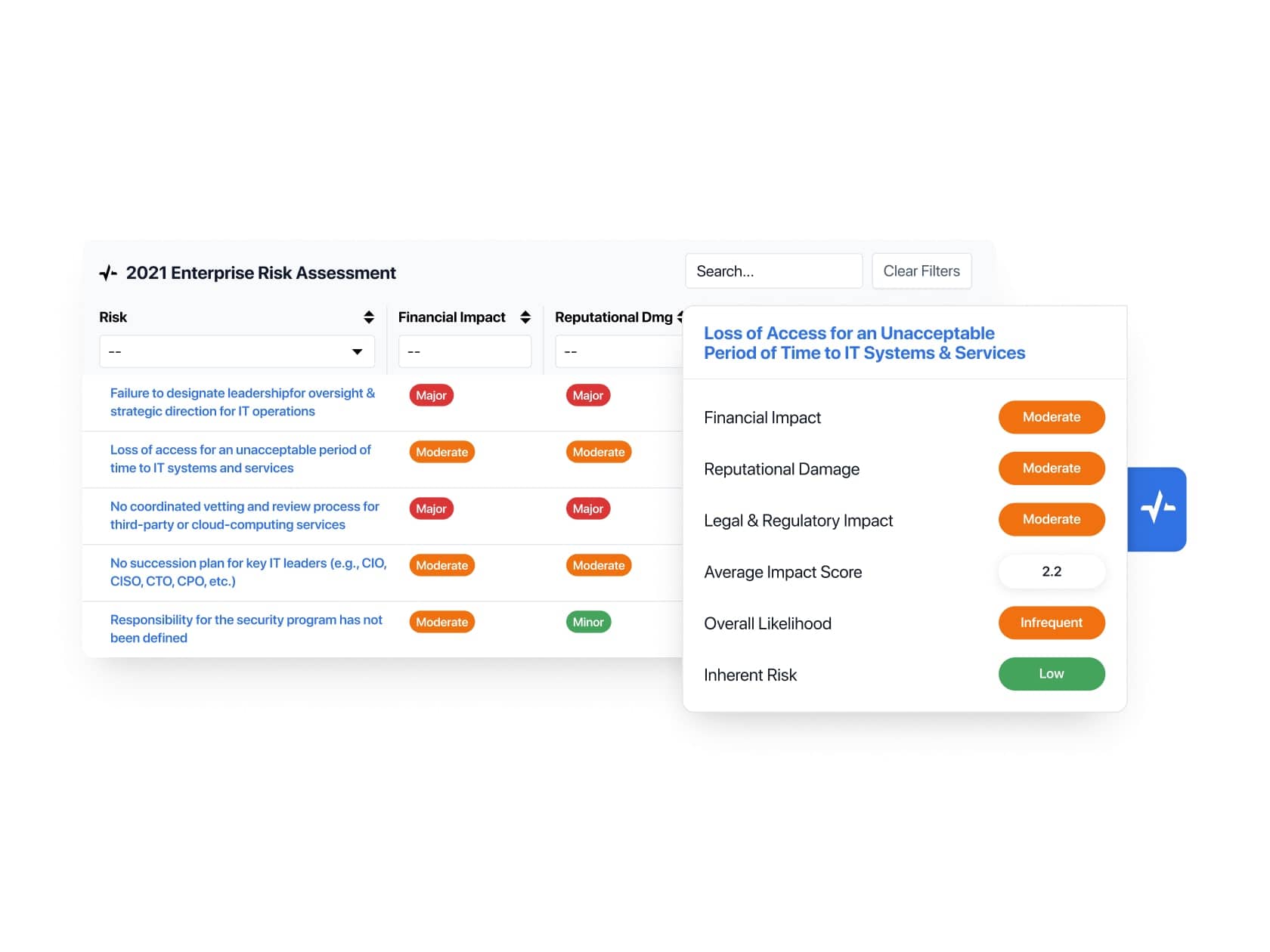This screenshot has height=952, width=1270.
Task: Click the pulse logo beside the assessment title
Action: [108, 273]
